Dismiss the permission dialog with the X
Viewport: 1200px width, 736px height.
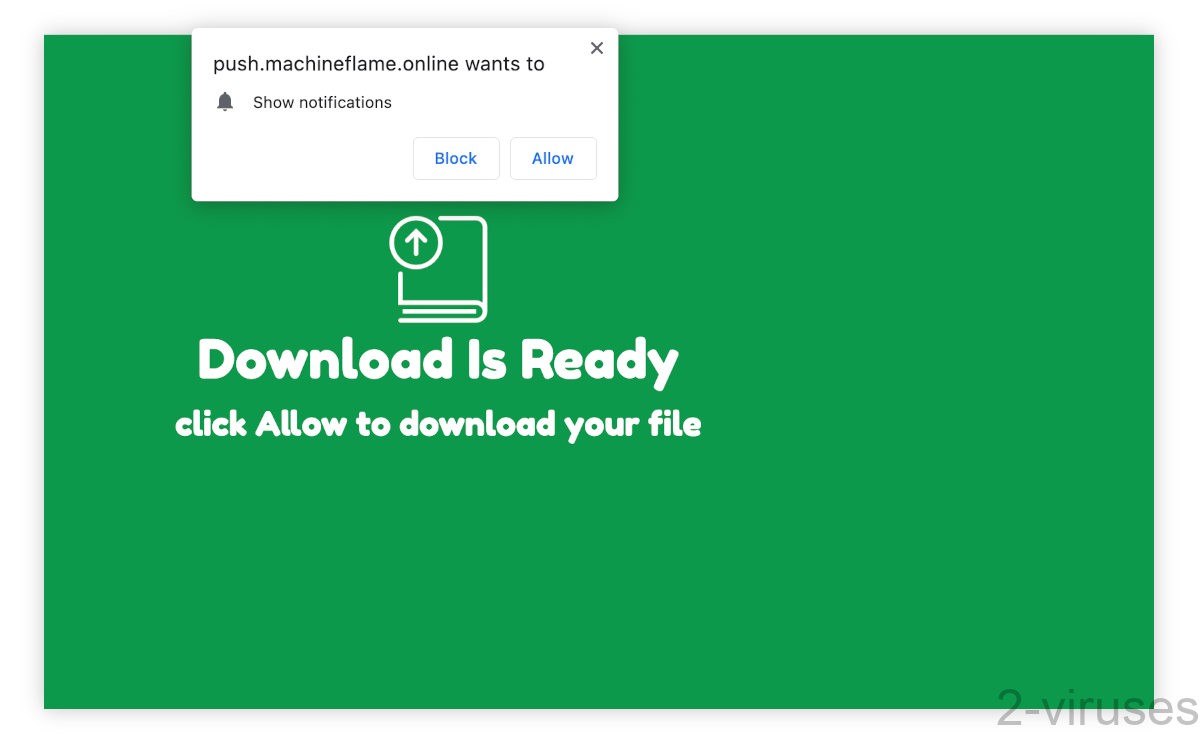(x=596, y=47)
